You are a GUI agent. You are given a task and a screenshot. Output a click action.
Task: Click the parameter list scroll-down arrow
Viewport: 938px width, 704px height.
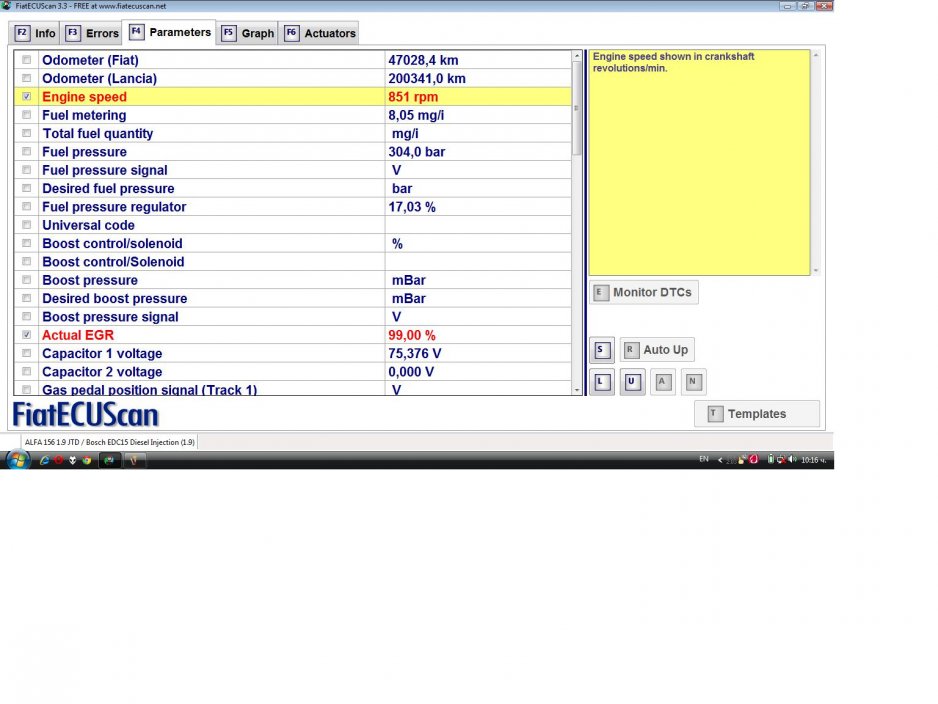577,389
